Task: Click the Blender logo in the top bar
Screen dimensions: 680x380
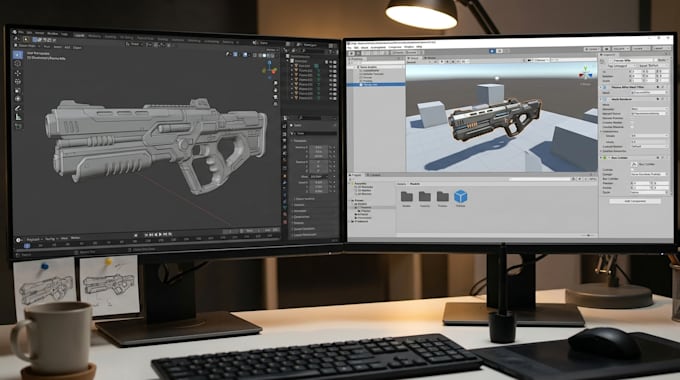Action: tap(15, 32)
